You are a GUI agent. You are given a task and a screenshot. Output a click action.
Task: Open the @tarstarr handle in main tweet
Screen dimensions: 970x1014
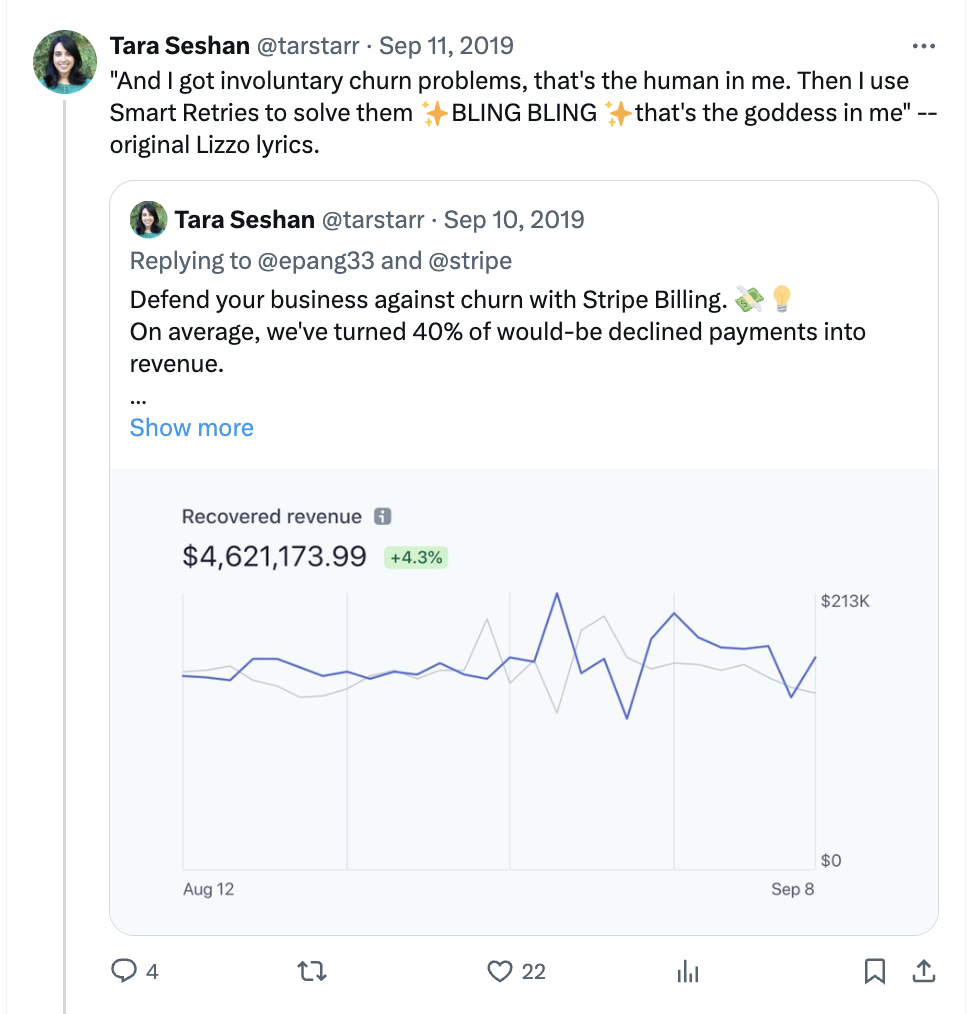308,46
